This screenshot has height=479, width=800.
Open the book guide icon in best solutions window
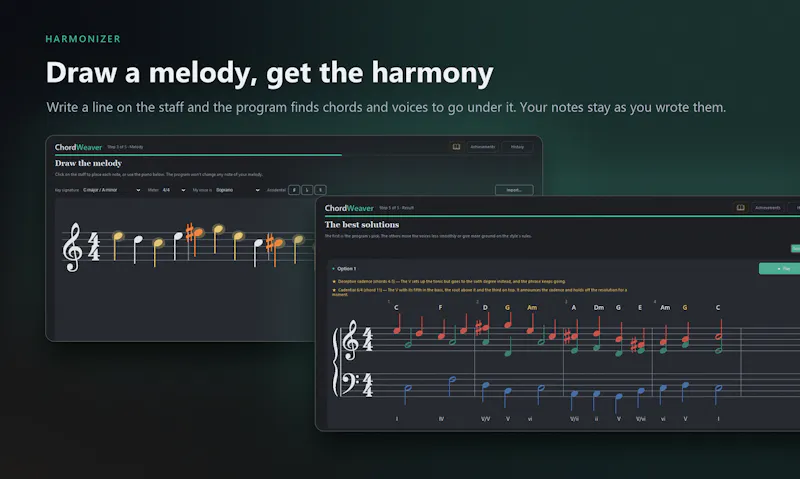pos(740,208)
